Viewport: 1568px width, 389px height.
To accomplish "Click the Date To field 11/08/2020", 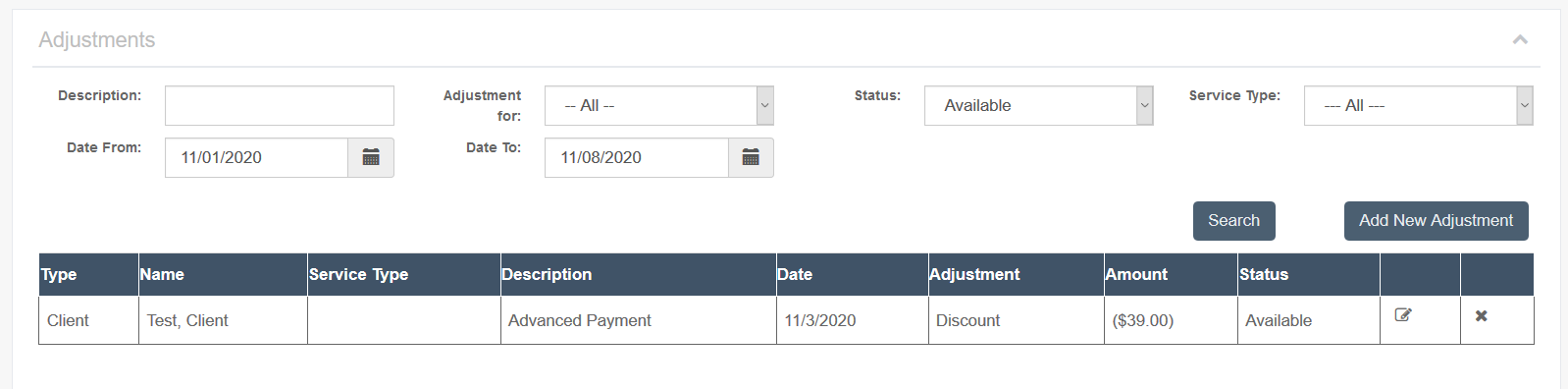I will click(637, 157).
